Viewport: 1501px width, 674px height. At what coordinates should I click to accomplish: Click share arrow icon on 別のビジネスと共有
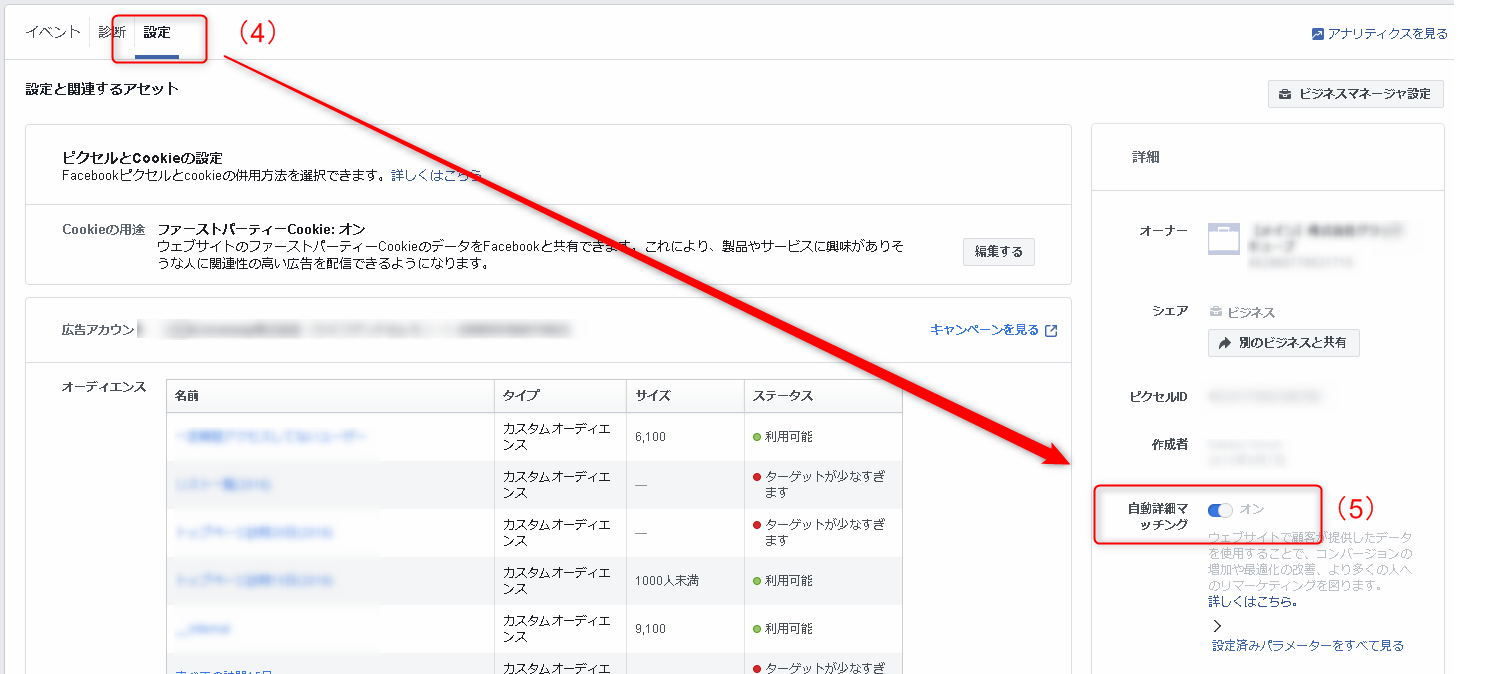click(x=1224, y=343)
